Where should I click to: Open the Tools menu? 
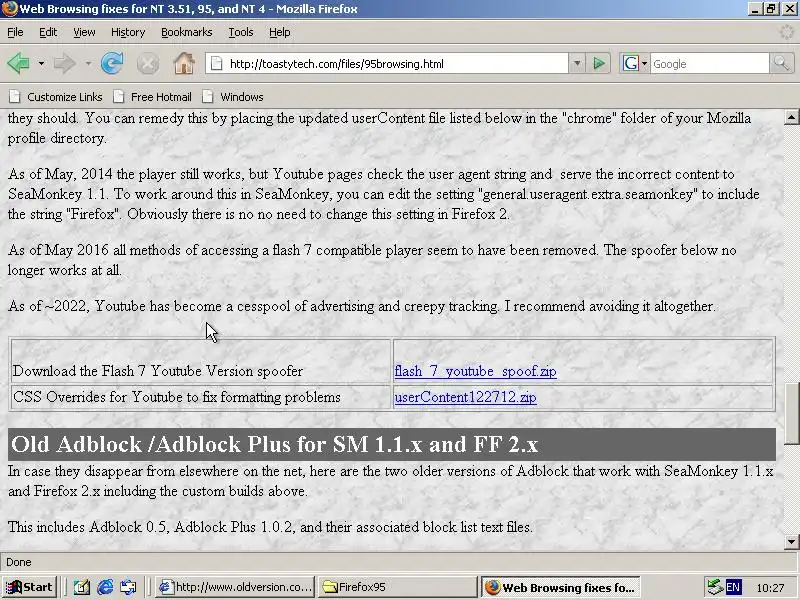coord(241,32)
